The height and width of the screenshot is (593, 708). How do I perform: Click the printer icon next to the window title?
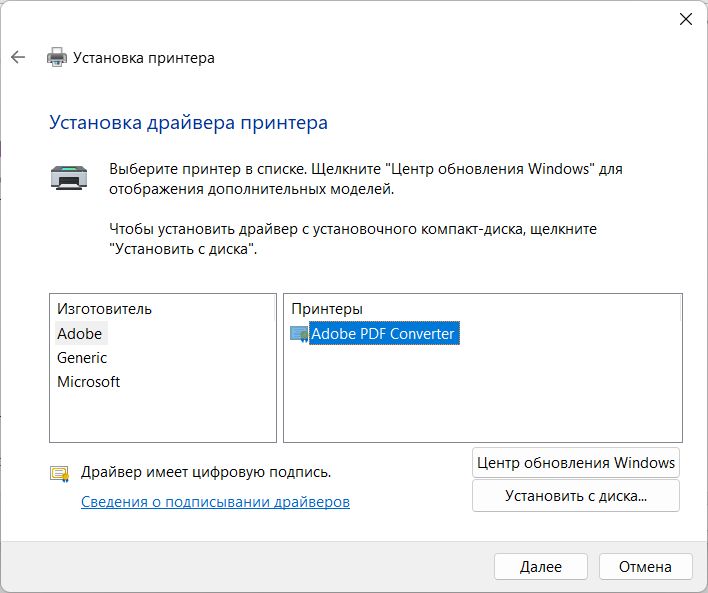pyautogui.click(x=57, y=57)
